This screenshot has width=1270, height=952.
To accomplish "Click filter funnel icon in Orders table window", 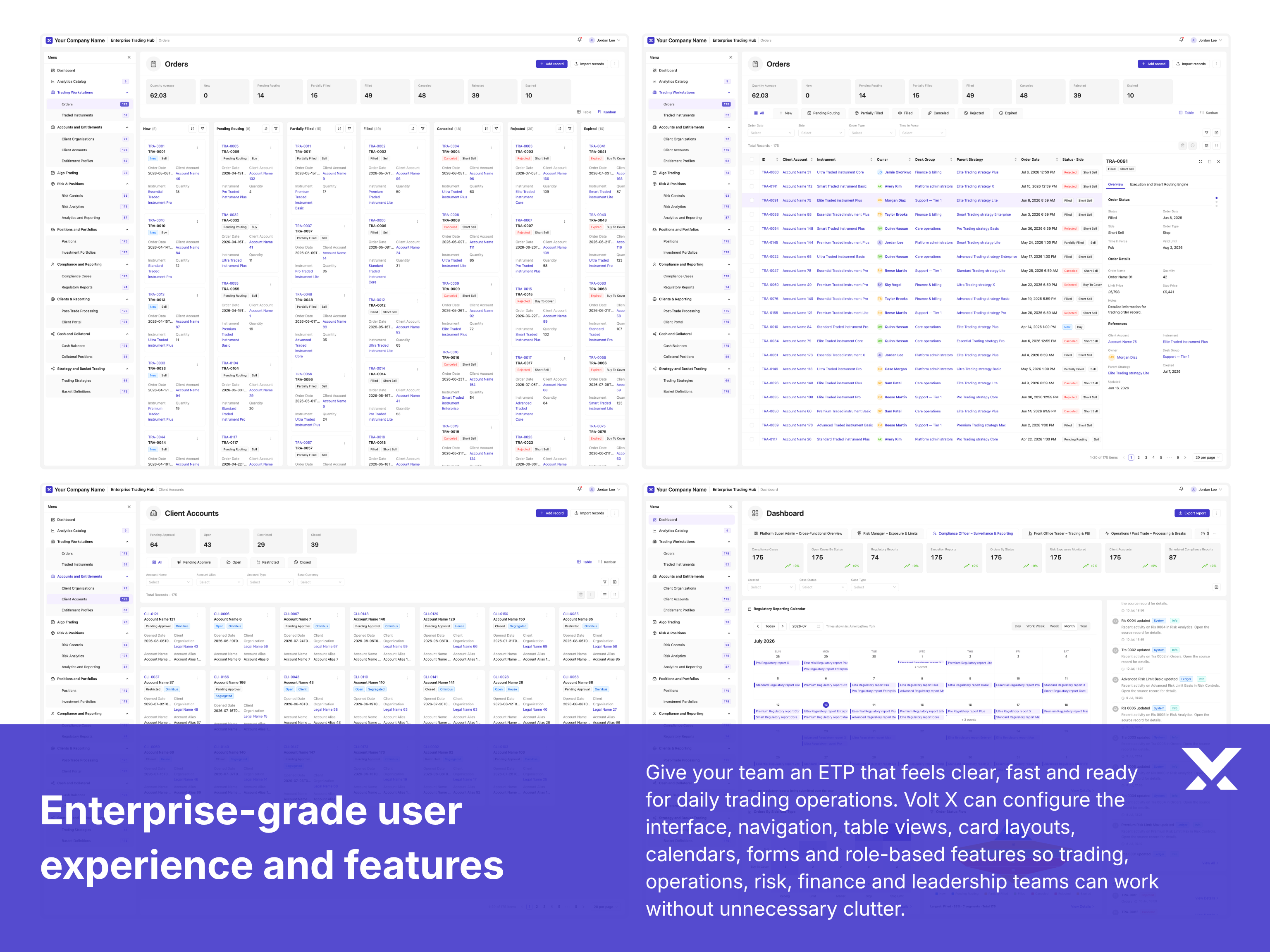I will click(1206, 133).
